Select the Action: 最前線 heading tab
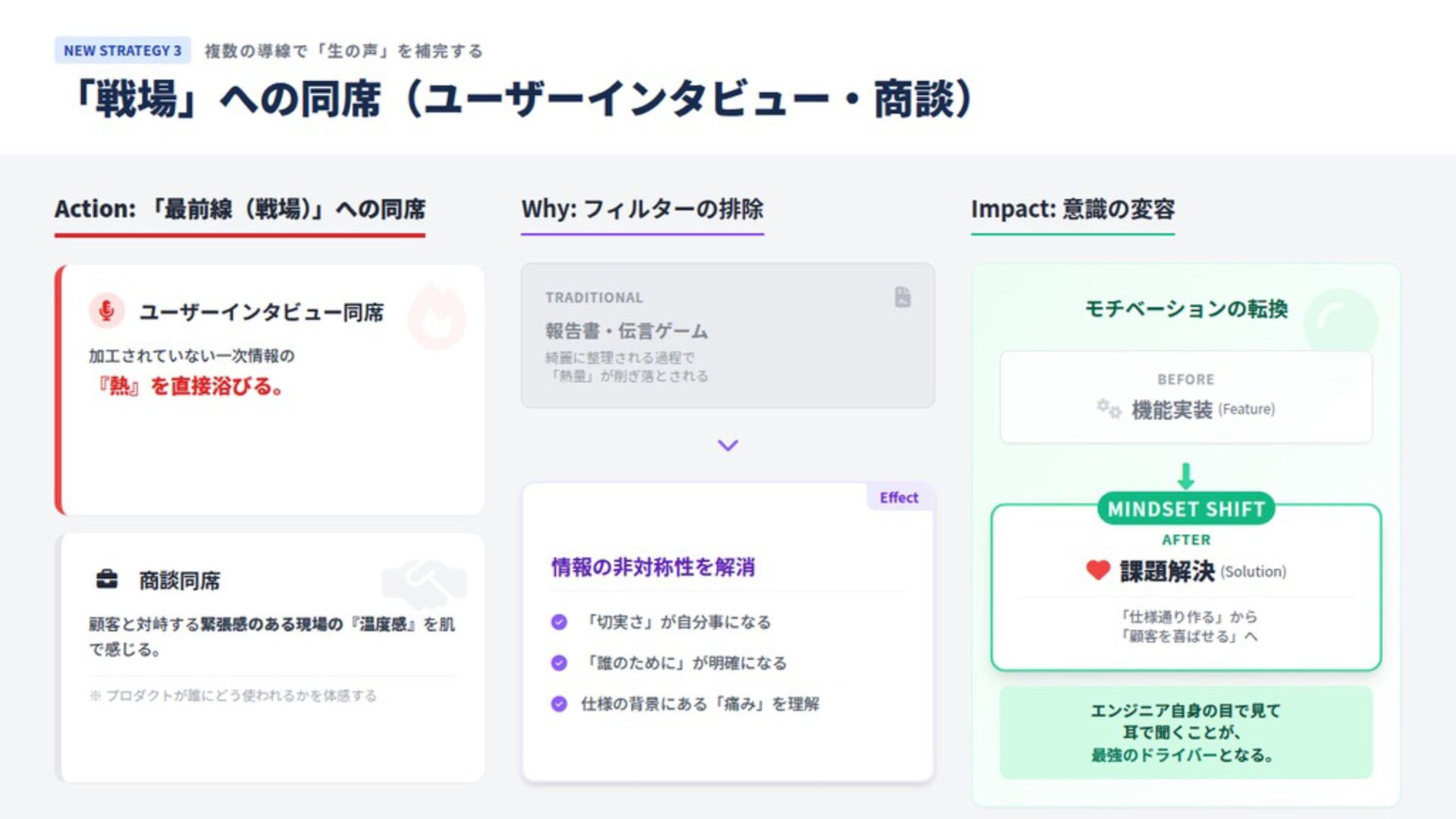Screen dimensions: 1456x819 [x=240, y=209]
